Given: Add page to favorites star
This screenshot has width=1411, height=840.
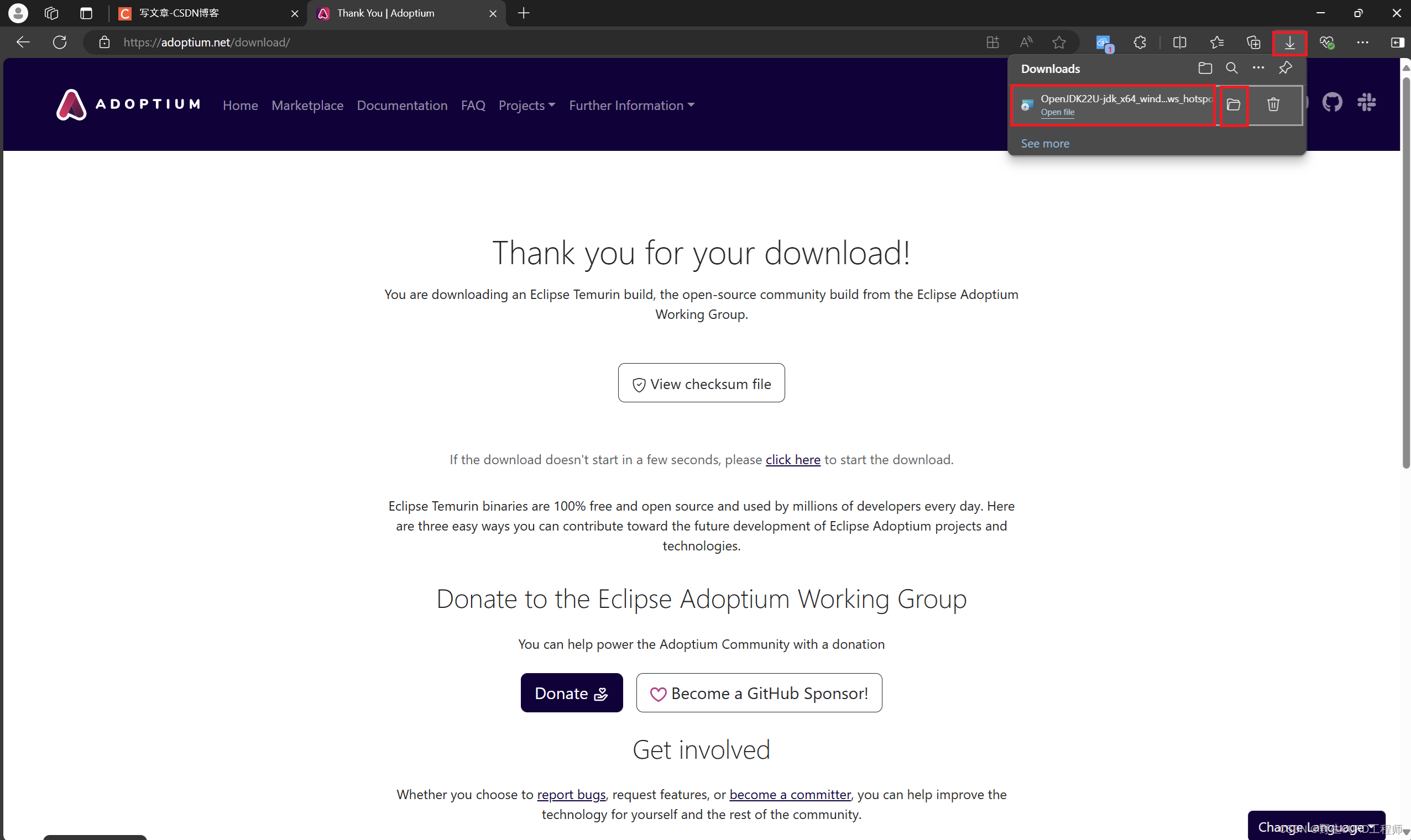Looking at the screenshot, I should point(1059,43).
